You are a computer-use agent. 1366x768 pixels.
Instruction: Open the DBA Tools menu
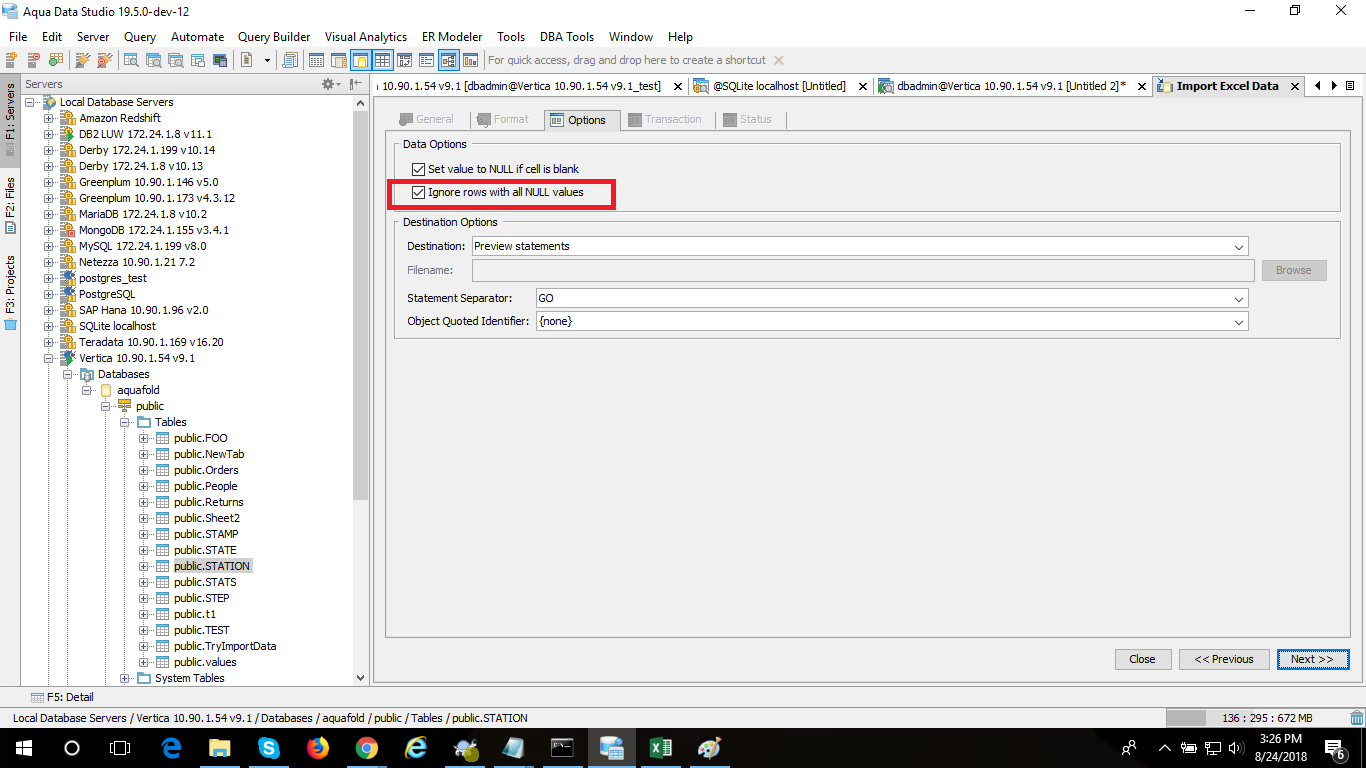567,36
